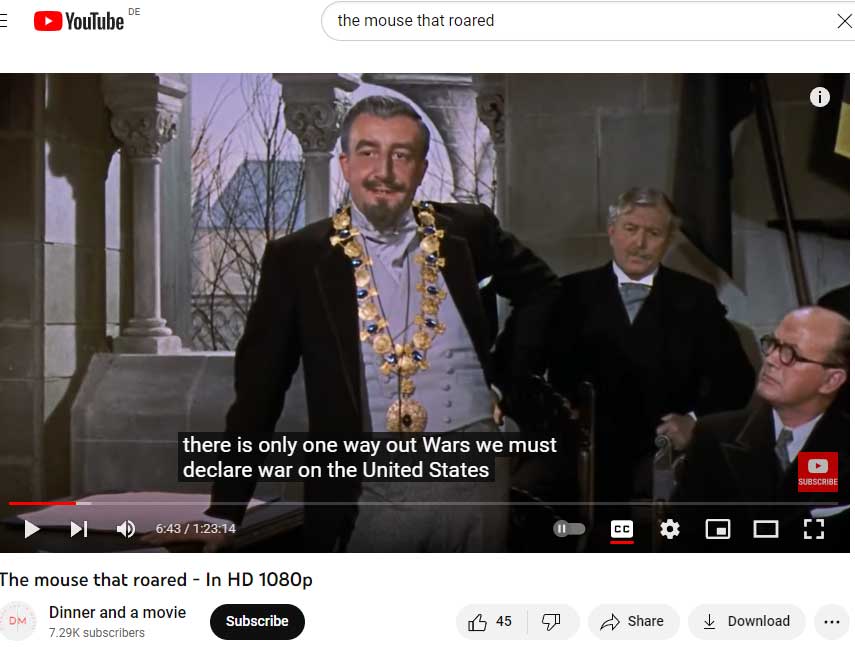The height and width of the screenshot is (647, 855).
Task: Subscribe to Dinner and a movie channel
Action: coord(257,621)
